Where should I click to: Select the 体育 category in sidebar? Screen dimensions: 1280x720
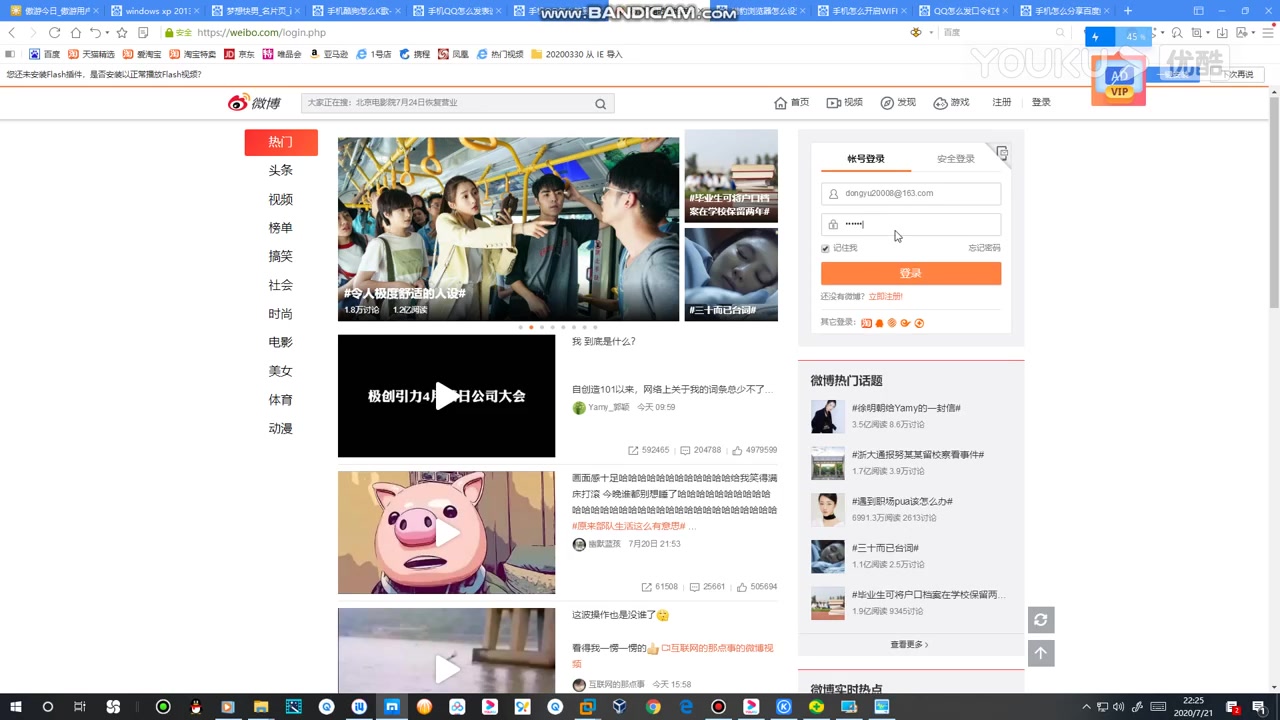[x=281, y=400]
